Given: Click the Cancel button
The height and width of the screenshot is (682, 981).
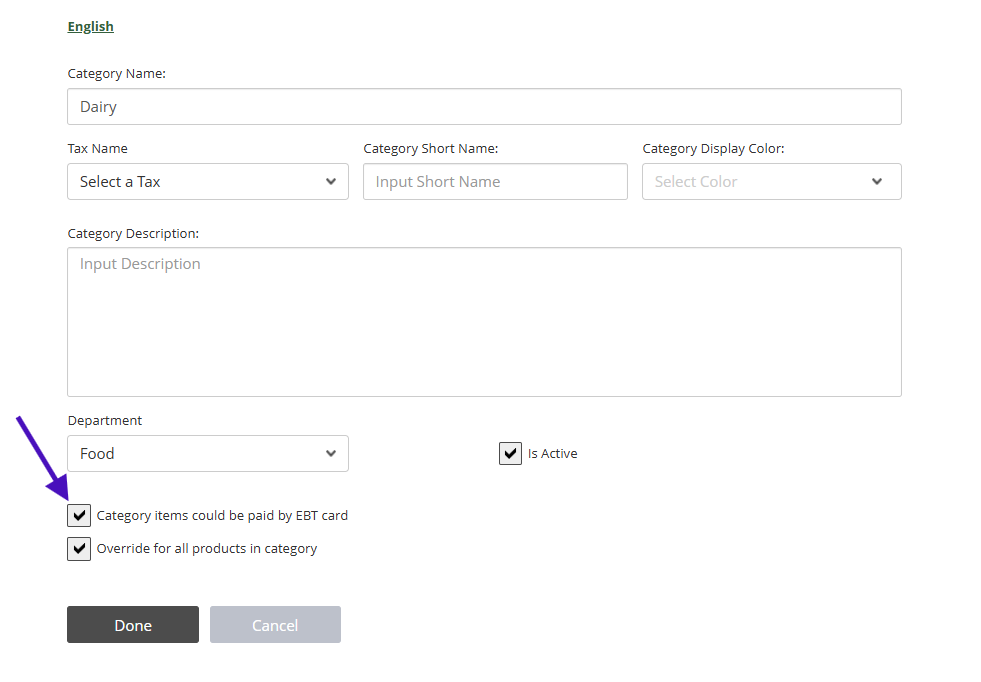Looking at the screenshot, I should tap(275, 625).
